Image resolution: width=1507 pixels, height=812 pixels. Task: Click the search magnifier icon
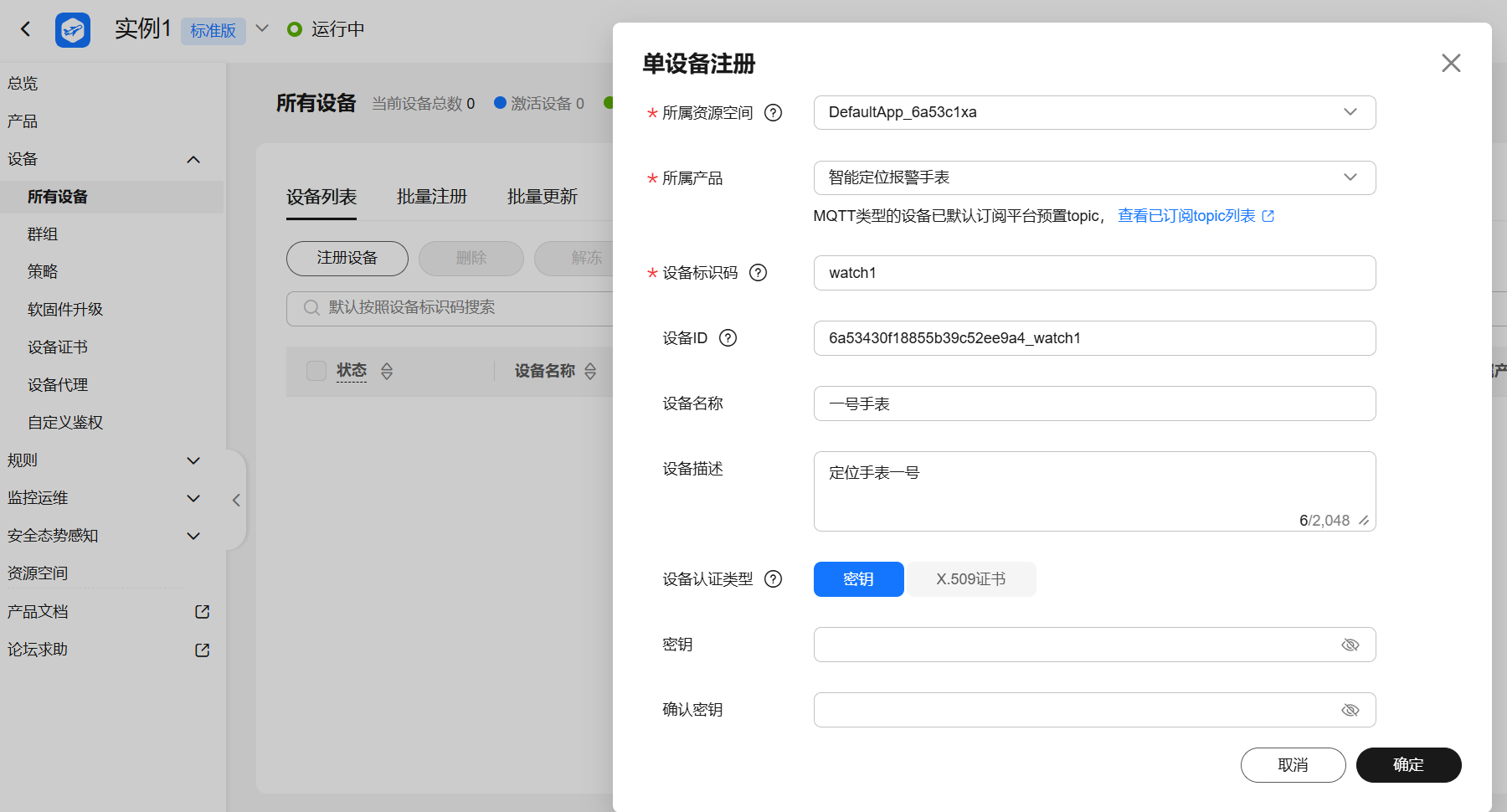point(311,308)
